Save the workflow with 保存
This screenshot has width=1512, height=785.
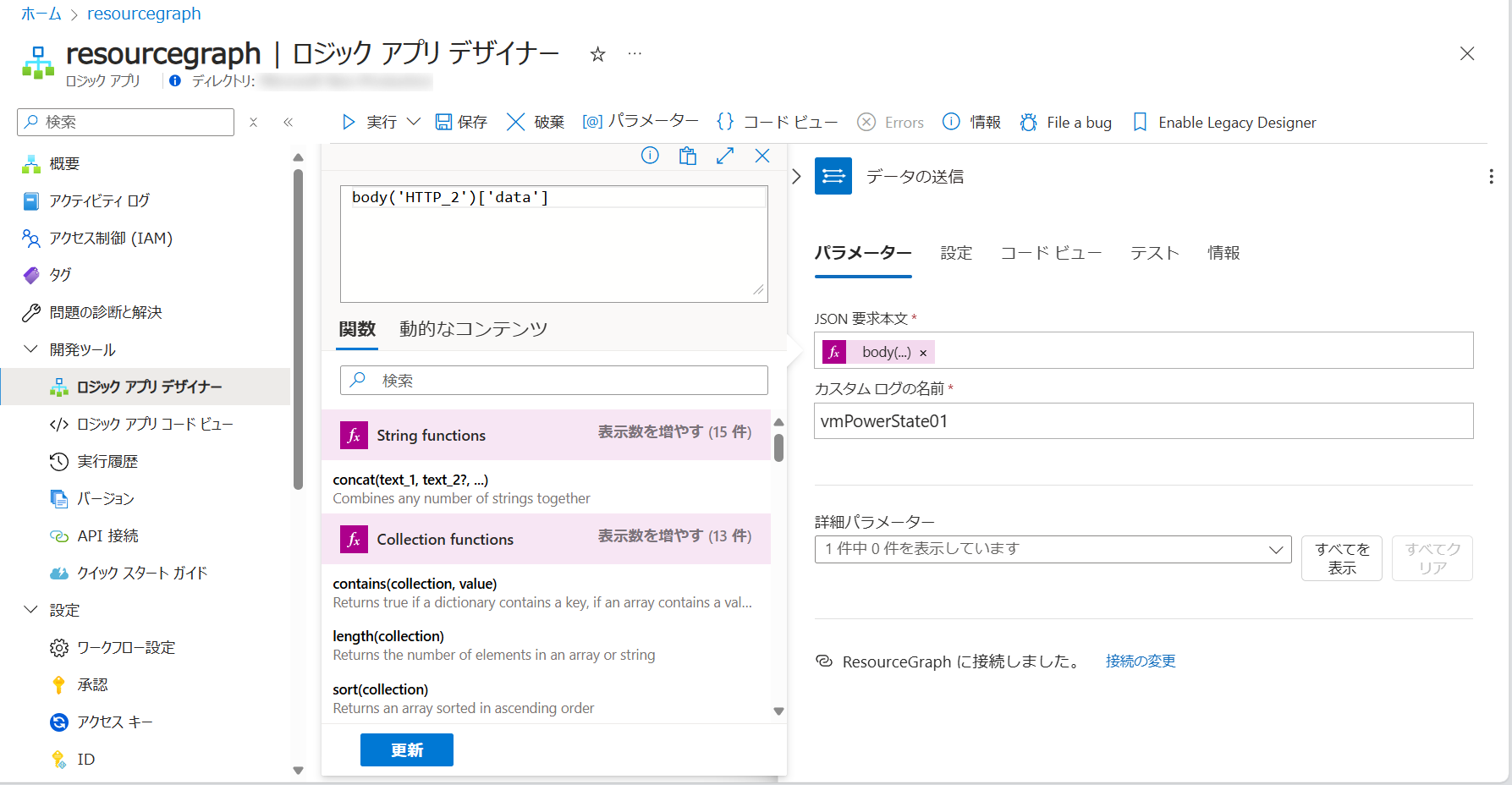point(461,122)
